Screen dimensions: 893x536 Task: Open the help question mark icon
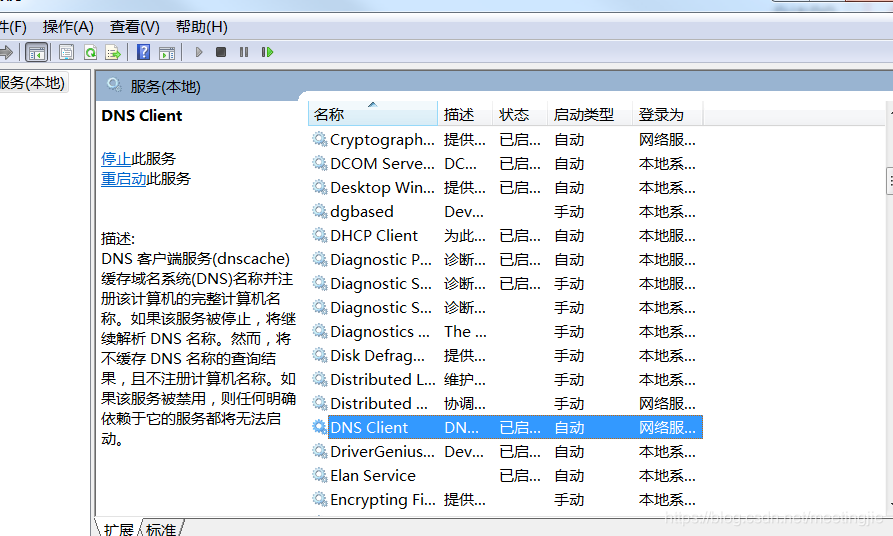click(144, 52)
